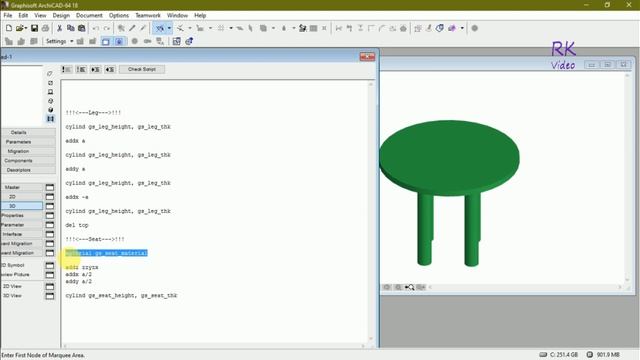Toggle the highlighted floor plan window icon
Screen dimensions: 640x360
tap(106, 41)
